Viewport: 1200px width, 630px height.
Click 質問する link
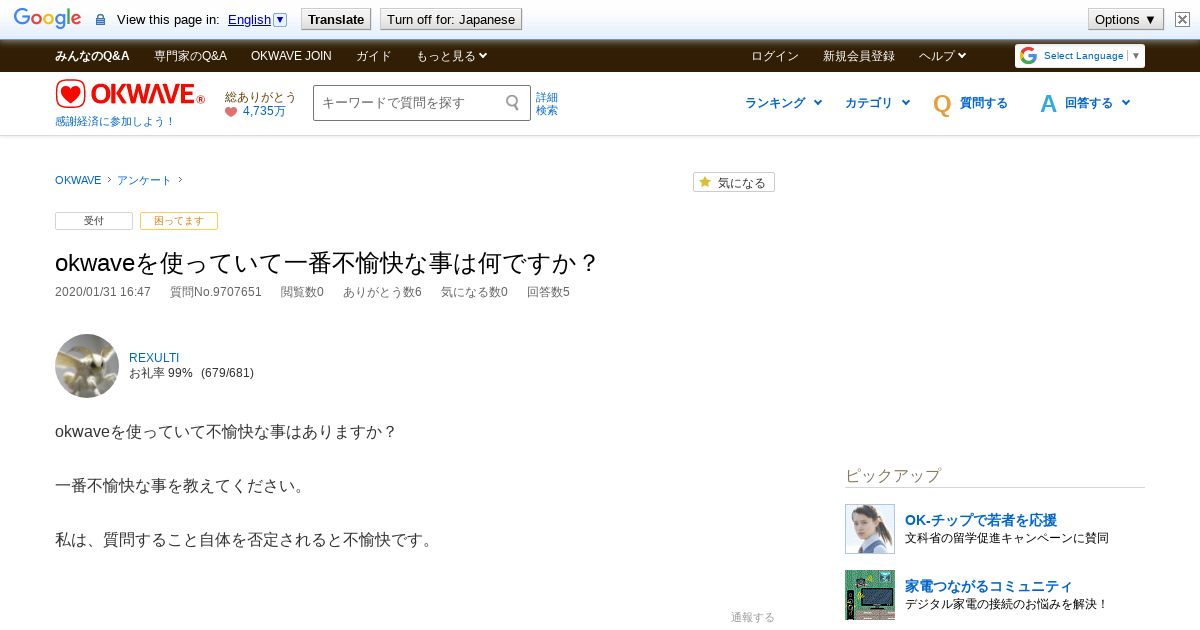tap(984, 103)
